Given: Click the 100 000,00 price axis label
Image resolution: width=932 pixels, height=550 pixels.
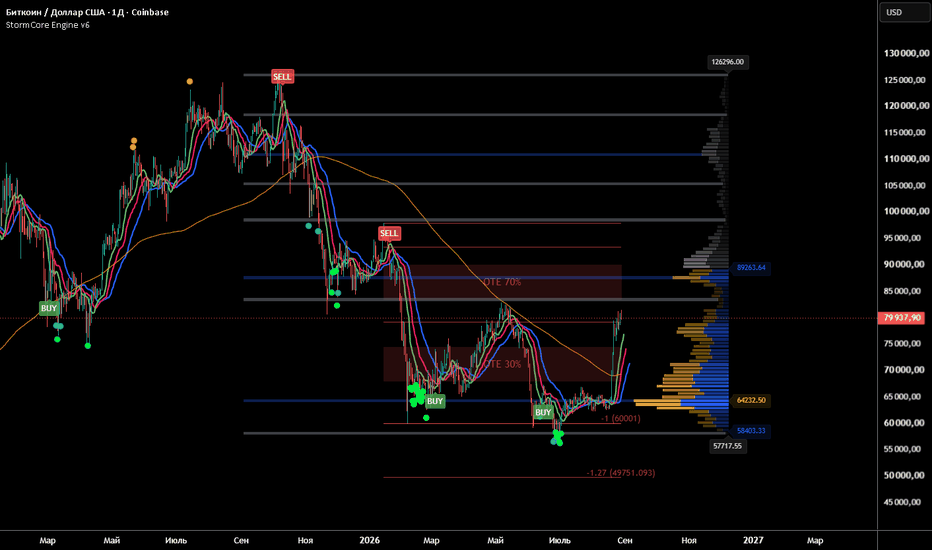Looking at the screenshot, I should 906,211.
